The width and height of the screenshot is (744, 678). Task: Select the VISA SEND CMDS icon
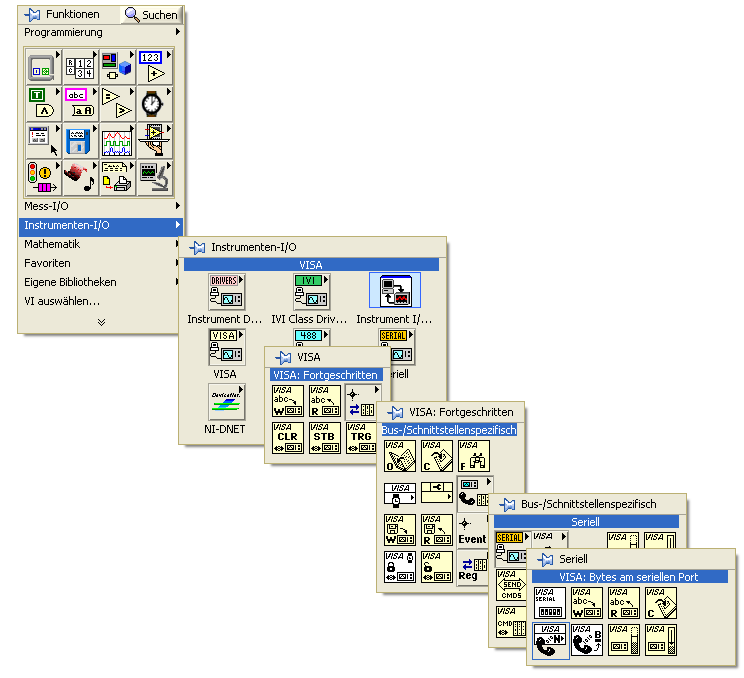pos(512,585)
